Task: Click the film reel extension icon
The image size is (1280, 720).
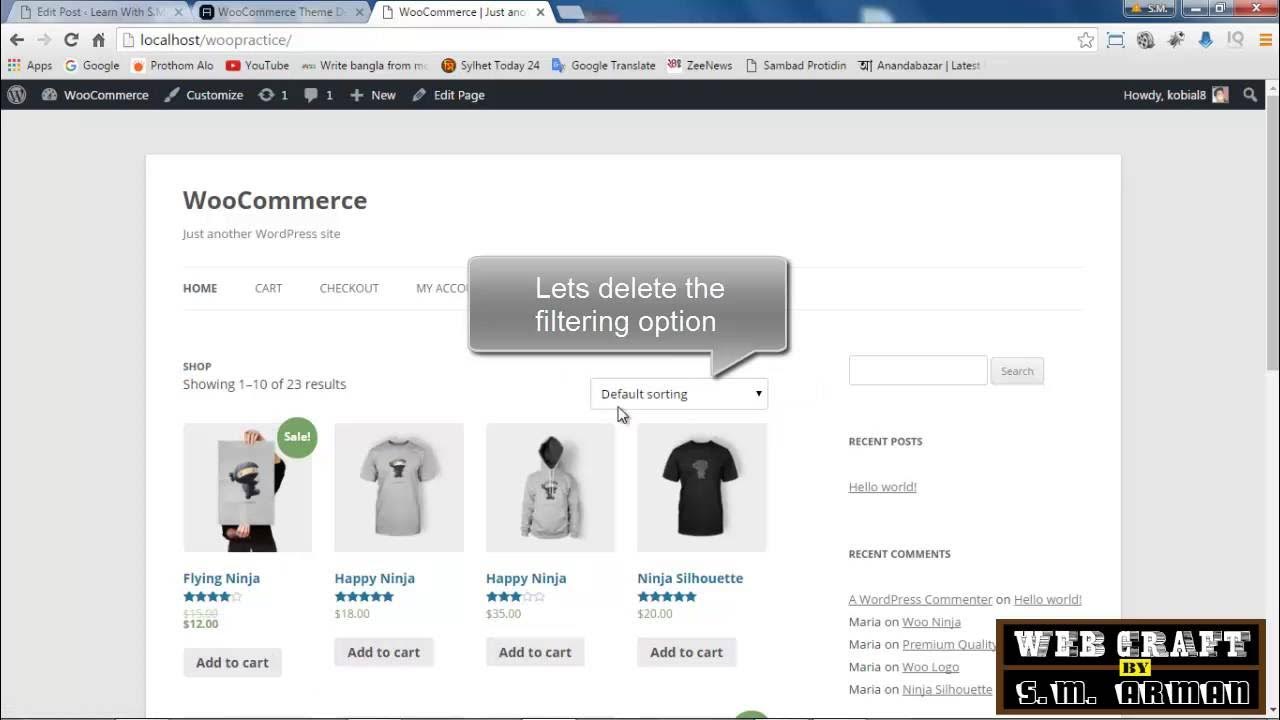Action: 1146,40
